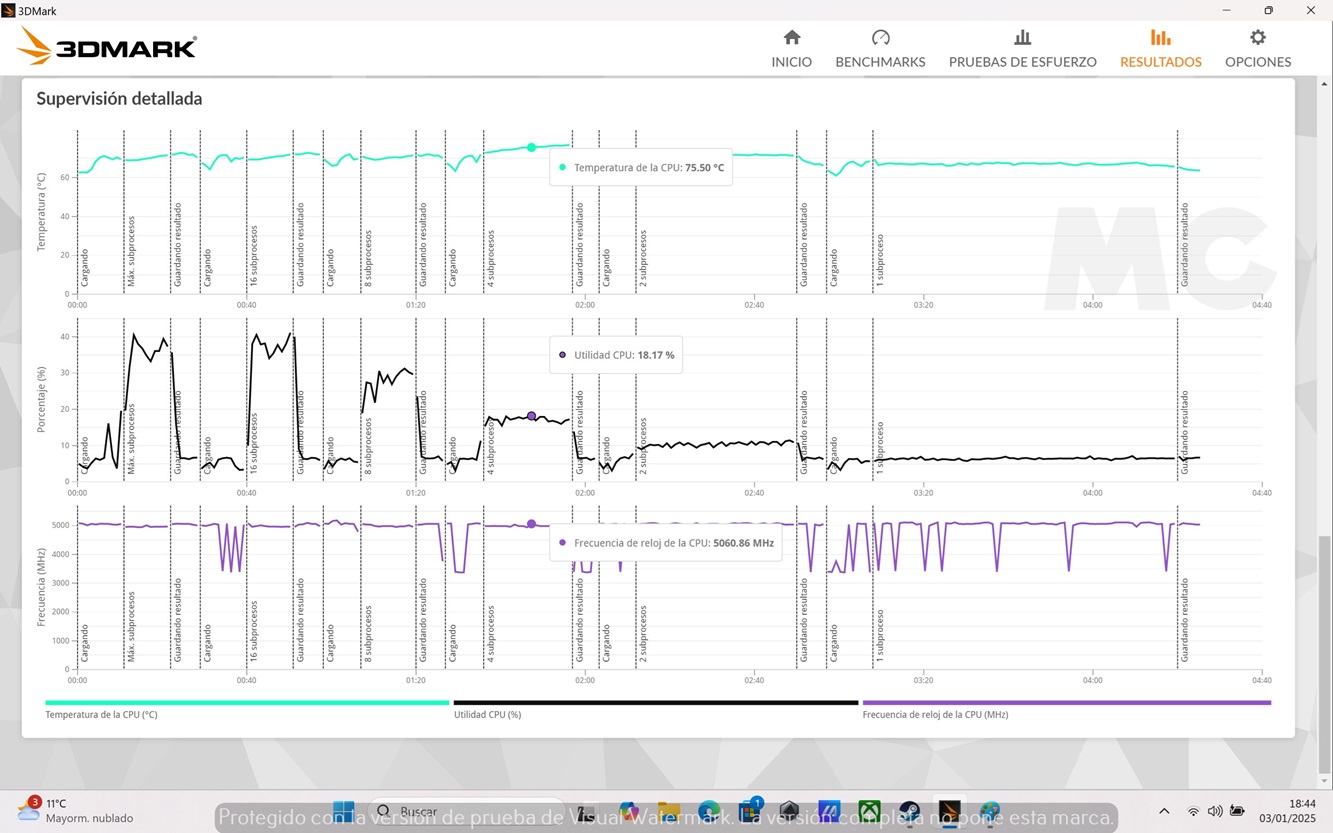Click the home icon for Inicio
The width and height of the screenshot is (1333, 833).
[791, 38]
